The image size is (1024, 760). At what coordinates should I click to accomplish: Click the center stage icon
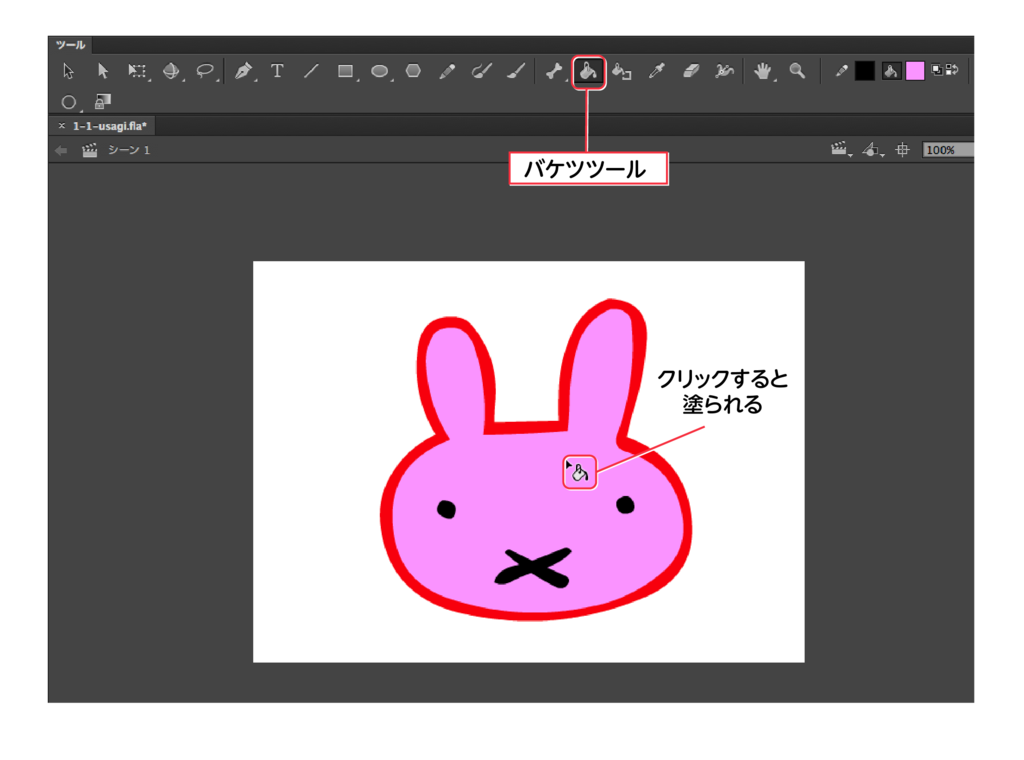(x=903, y=150)
